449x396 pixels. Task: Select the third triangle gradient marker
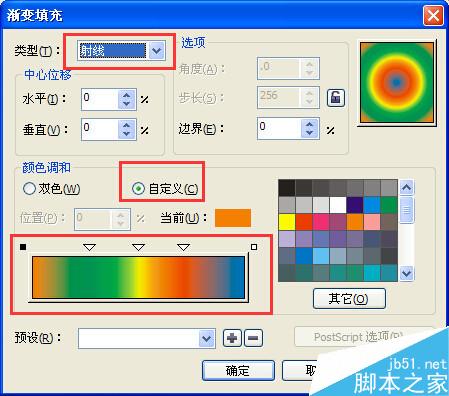[x=183, y=247]
